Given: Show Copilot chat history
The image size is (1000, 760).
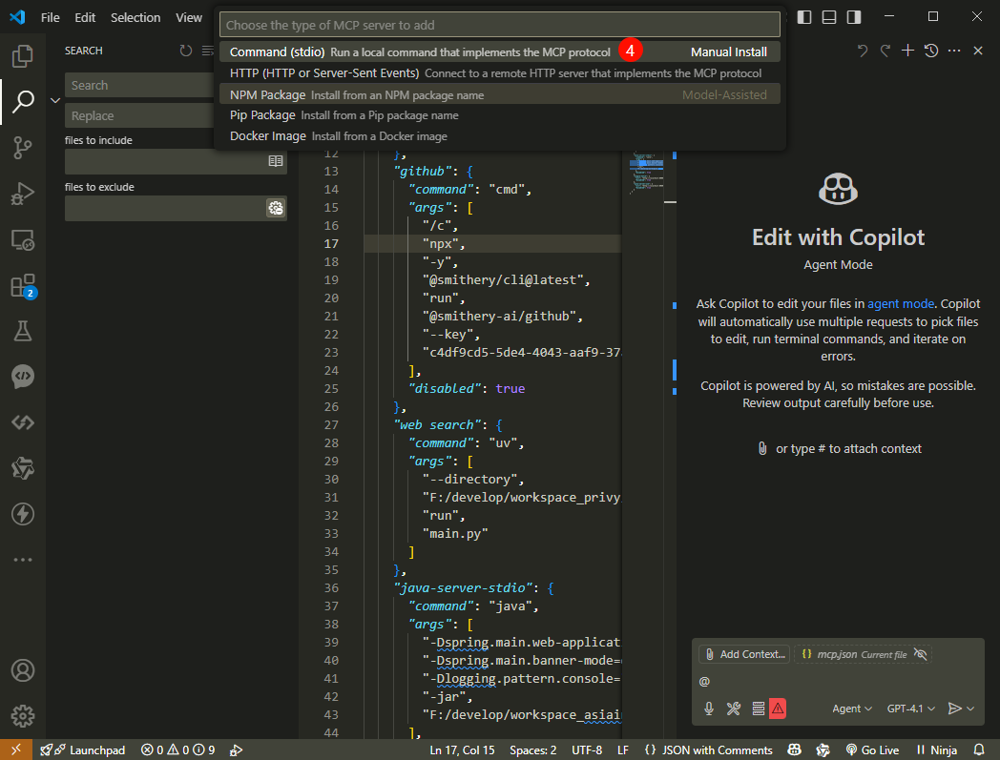Looking at the screenshot, I should coord(931,51).
